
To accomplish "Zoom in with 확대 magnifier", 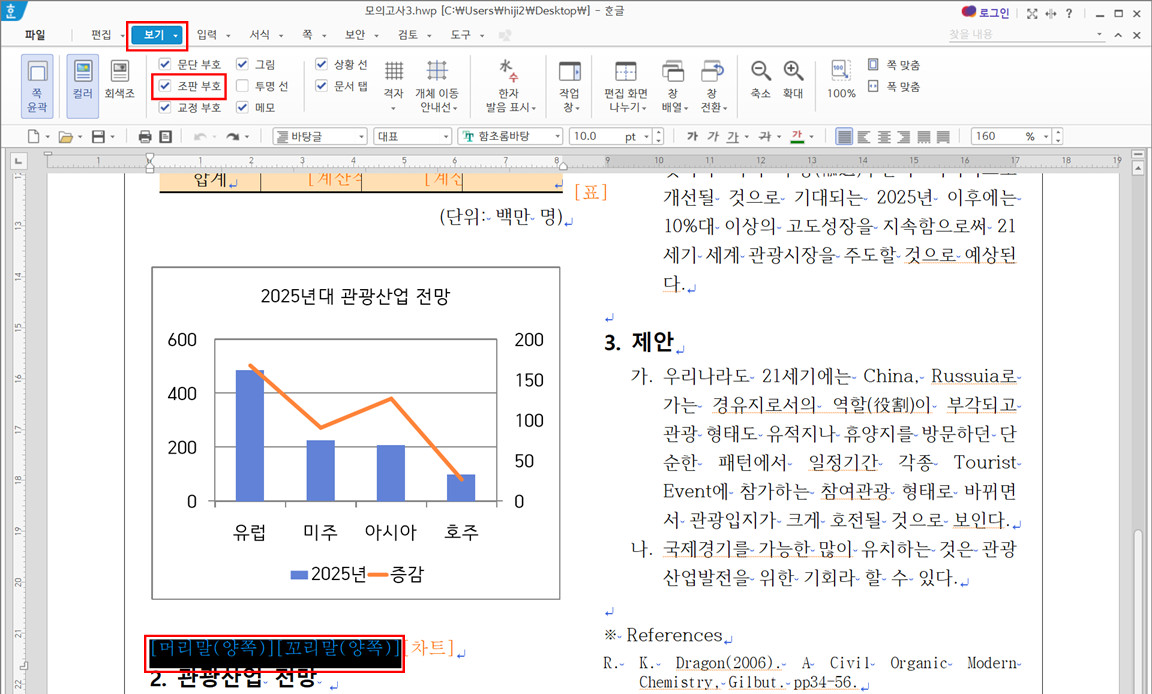I will tap(793, 79).
